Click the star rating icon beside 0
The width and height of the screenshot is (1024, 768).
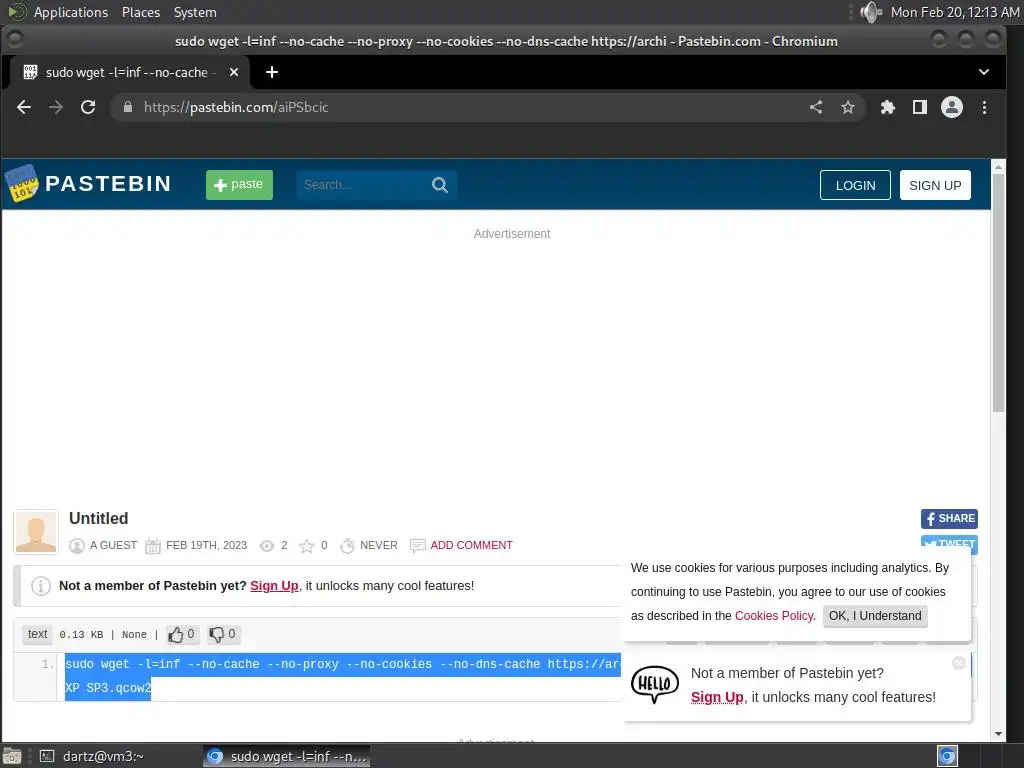(306, 545)
